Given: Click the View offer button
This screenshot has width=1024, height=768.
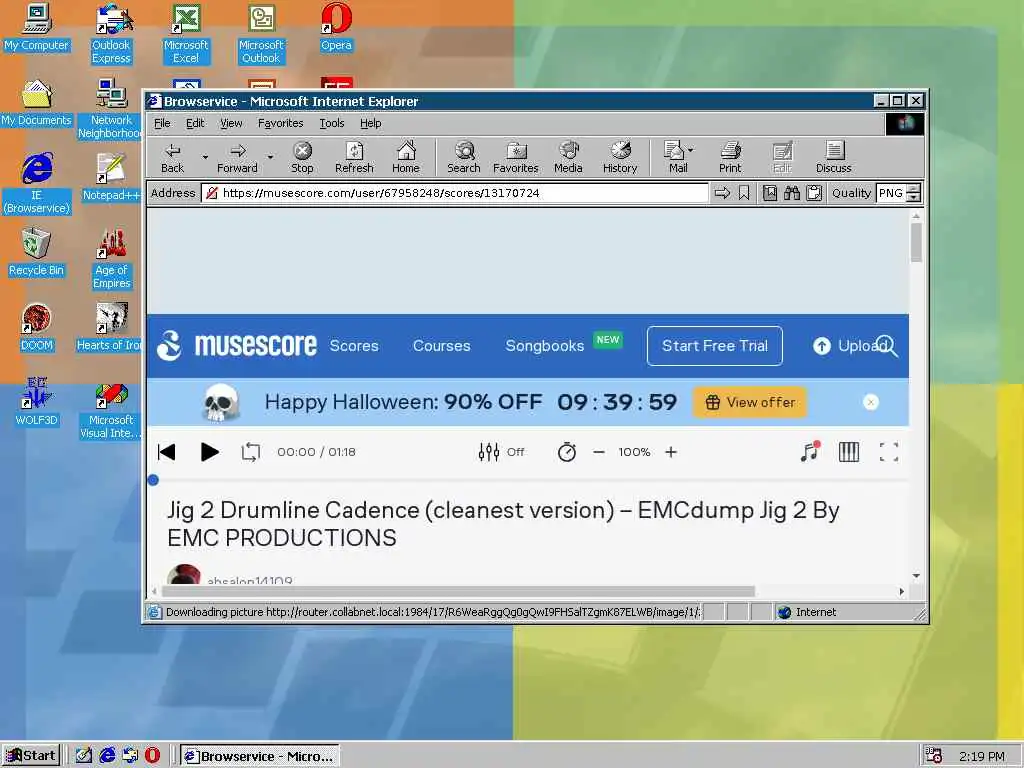Looking at the screenshot, I should click(x=750, y=402).
